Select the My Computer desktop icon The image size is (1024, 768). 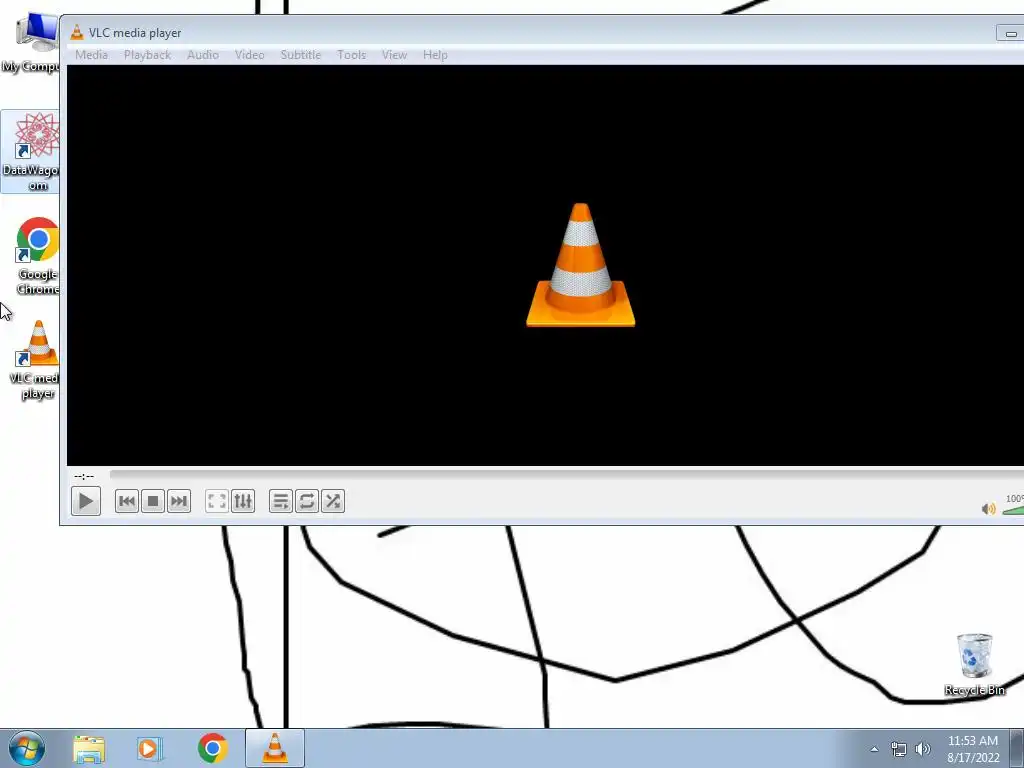pyautogui.click(x=30, y=41)
